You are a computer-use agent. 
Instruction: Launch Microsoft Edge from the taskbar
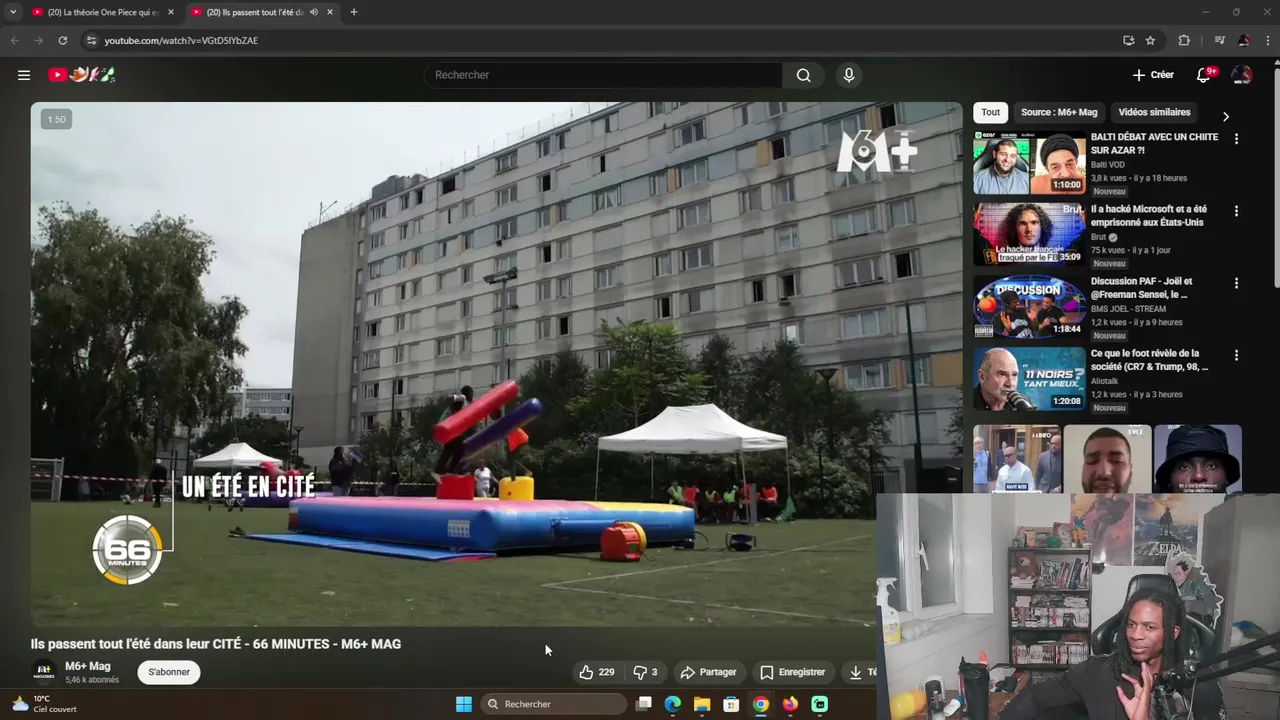[x=673, y=704]
